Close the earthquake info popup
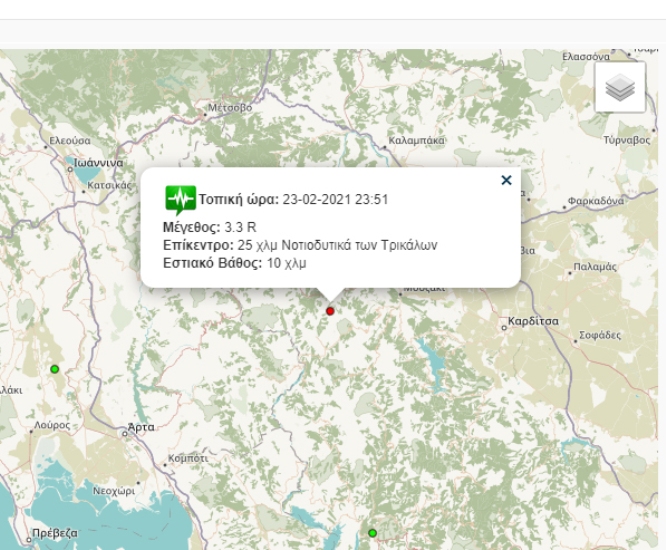666x550 pixels. click(506, 180)
